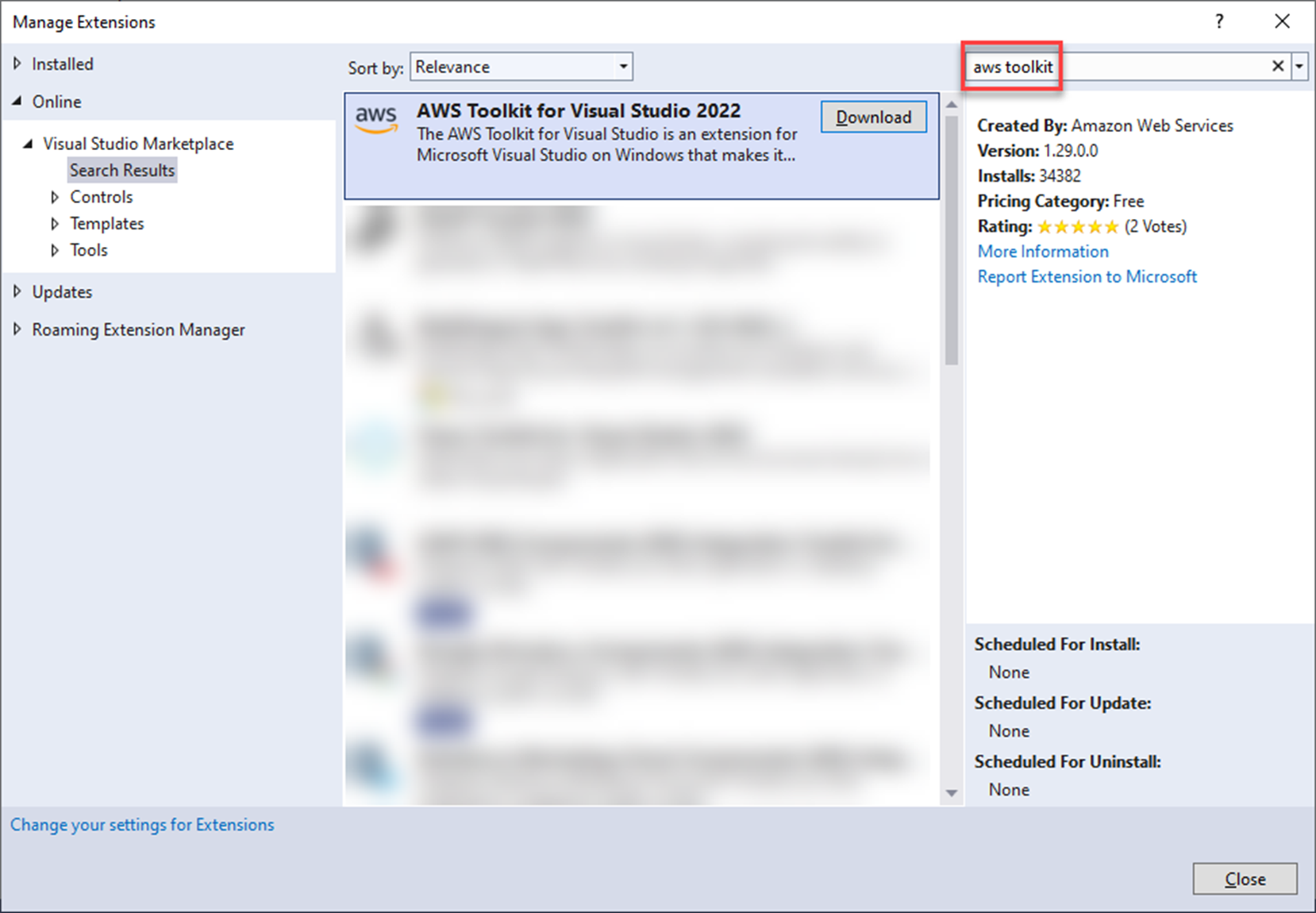This screenshot has height=913, width=1316.
Task: Open the Sort by Relevance dropdown
Action: [x=521, y=67]
